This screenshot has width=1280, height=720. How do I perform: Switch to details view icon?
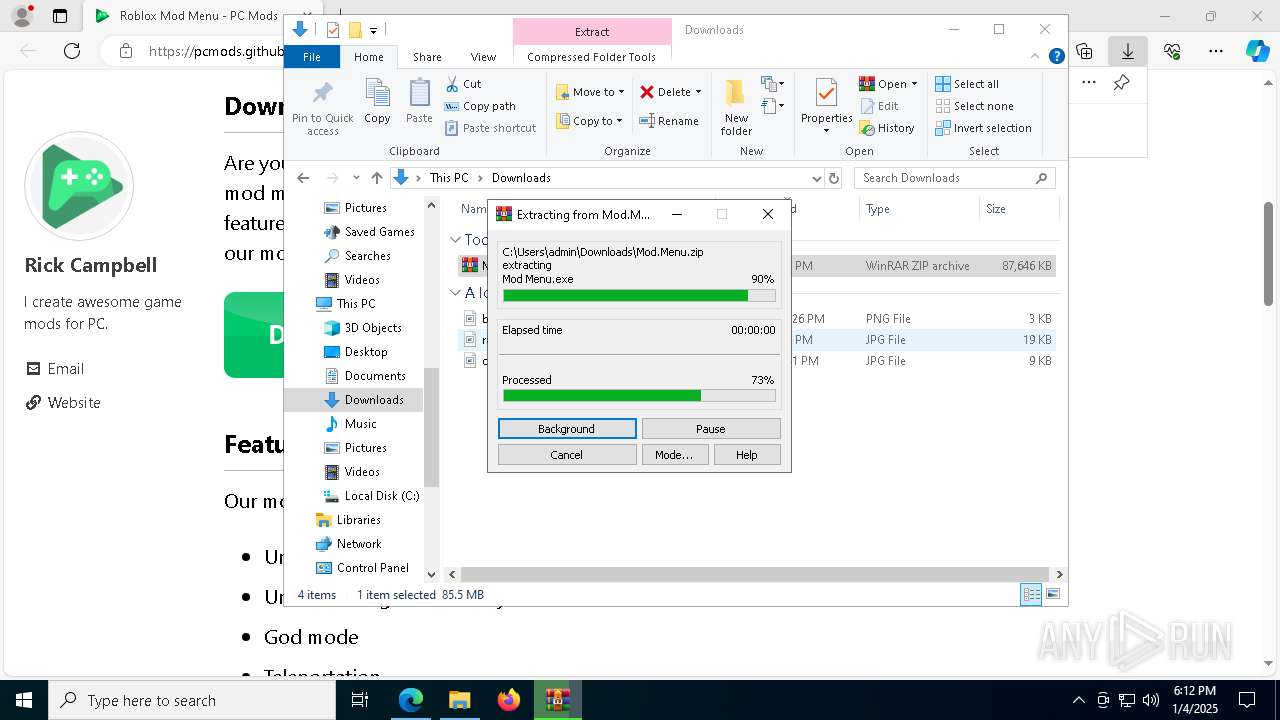tap(1031, 594)
